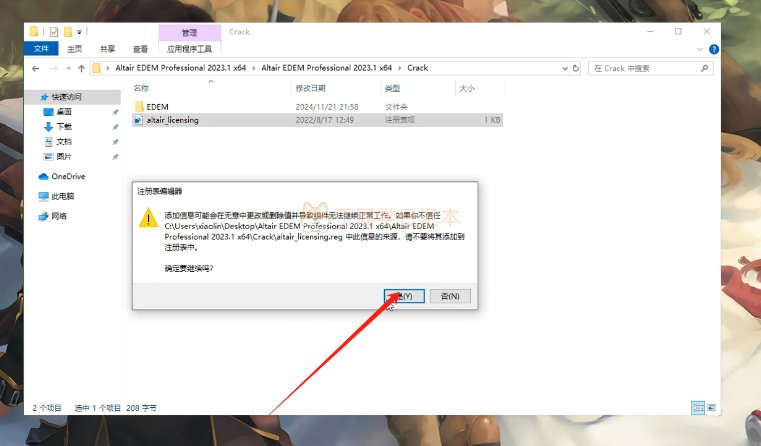Open 图片 in the sidebar
Viewport: 761px width, 446px height.
[64, 156]
